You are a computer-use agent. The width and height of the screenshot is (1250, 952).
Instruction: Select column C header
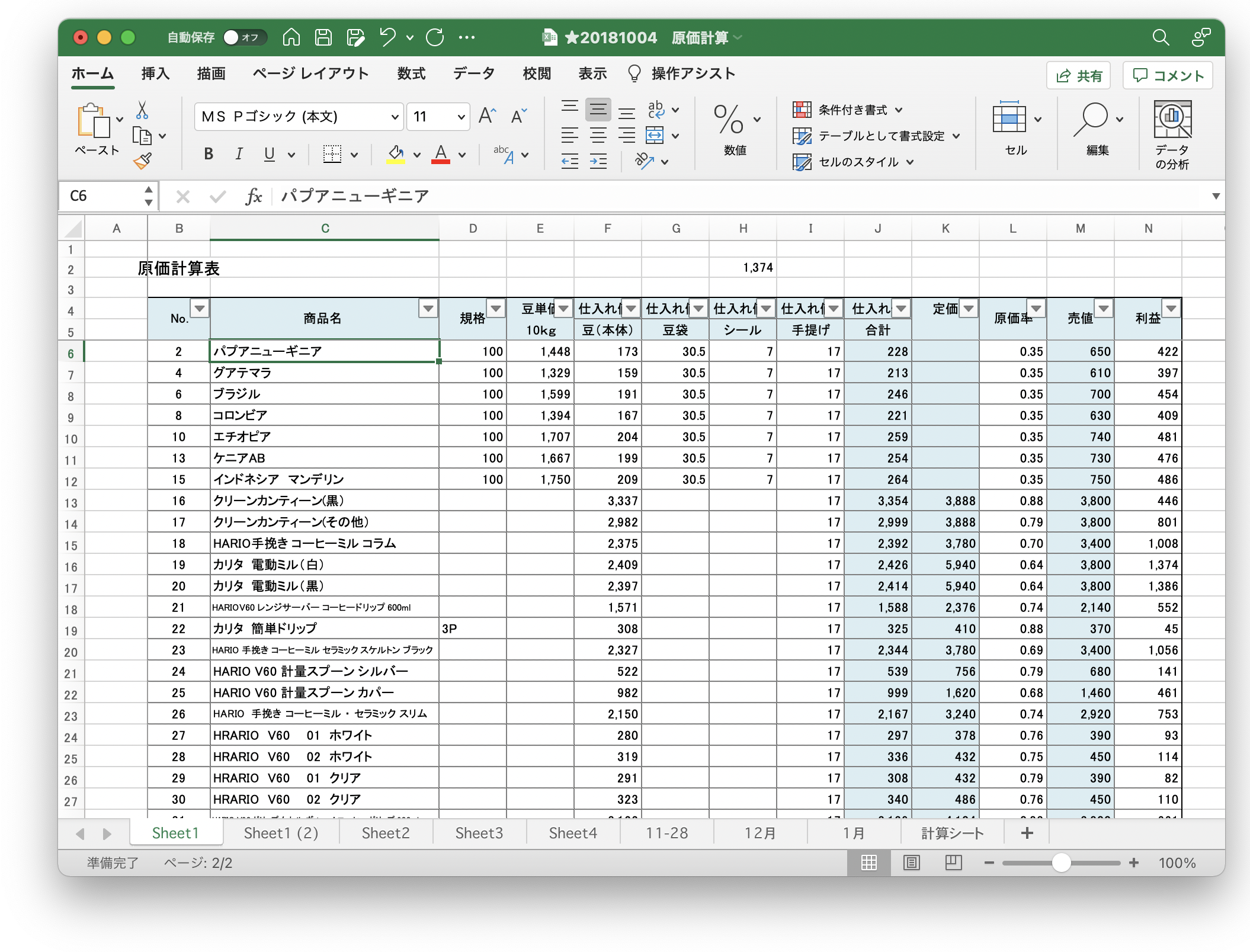click(325, 228)
